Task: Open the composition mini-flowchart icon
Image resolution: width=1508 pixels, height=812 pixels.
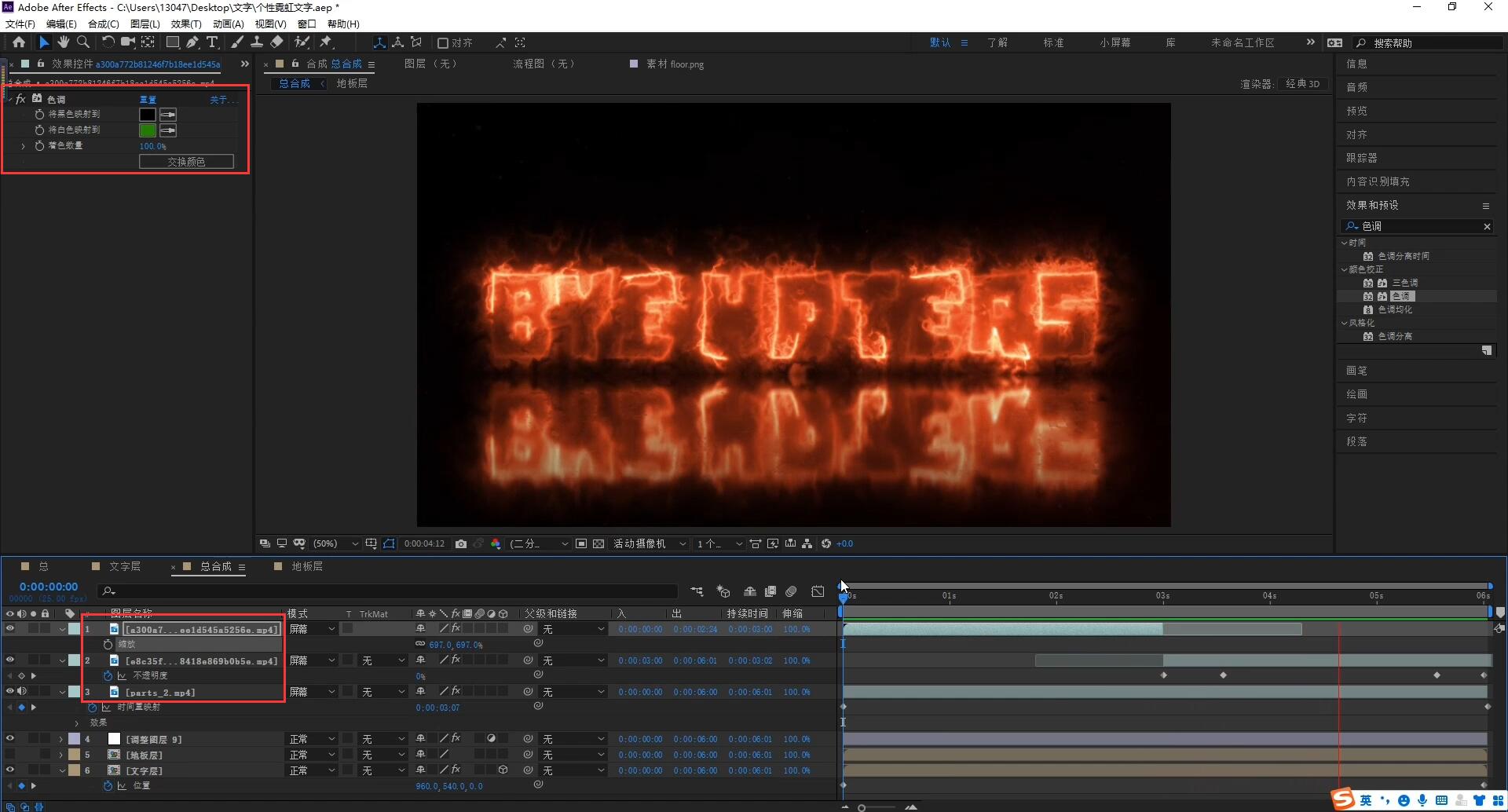Action: click(697, 591)
